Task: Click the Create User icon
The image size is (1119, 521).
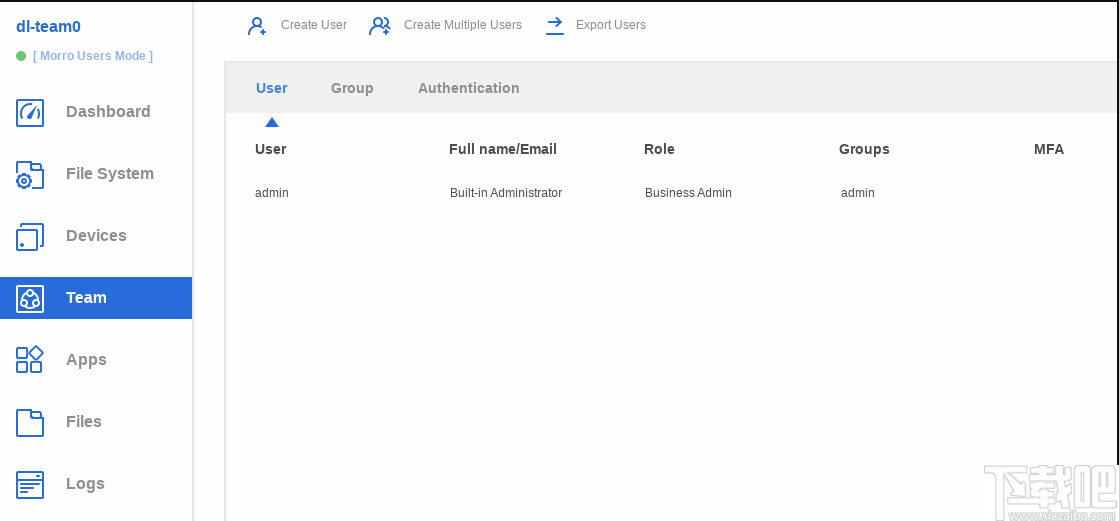Action: (x=257, y=26)
